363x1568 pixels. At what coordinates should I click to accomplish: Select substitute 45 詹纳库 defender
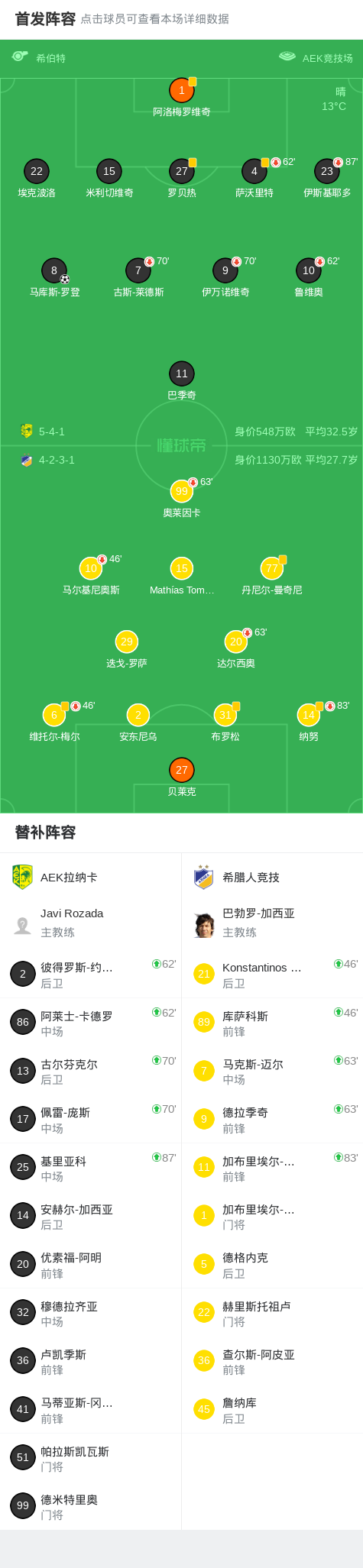(272, 1409)
